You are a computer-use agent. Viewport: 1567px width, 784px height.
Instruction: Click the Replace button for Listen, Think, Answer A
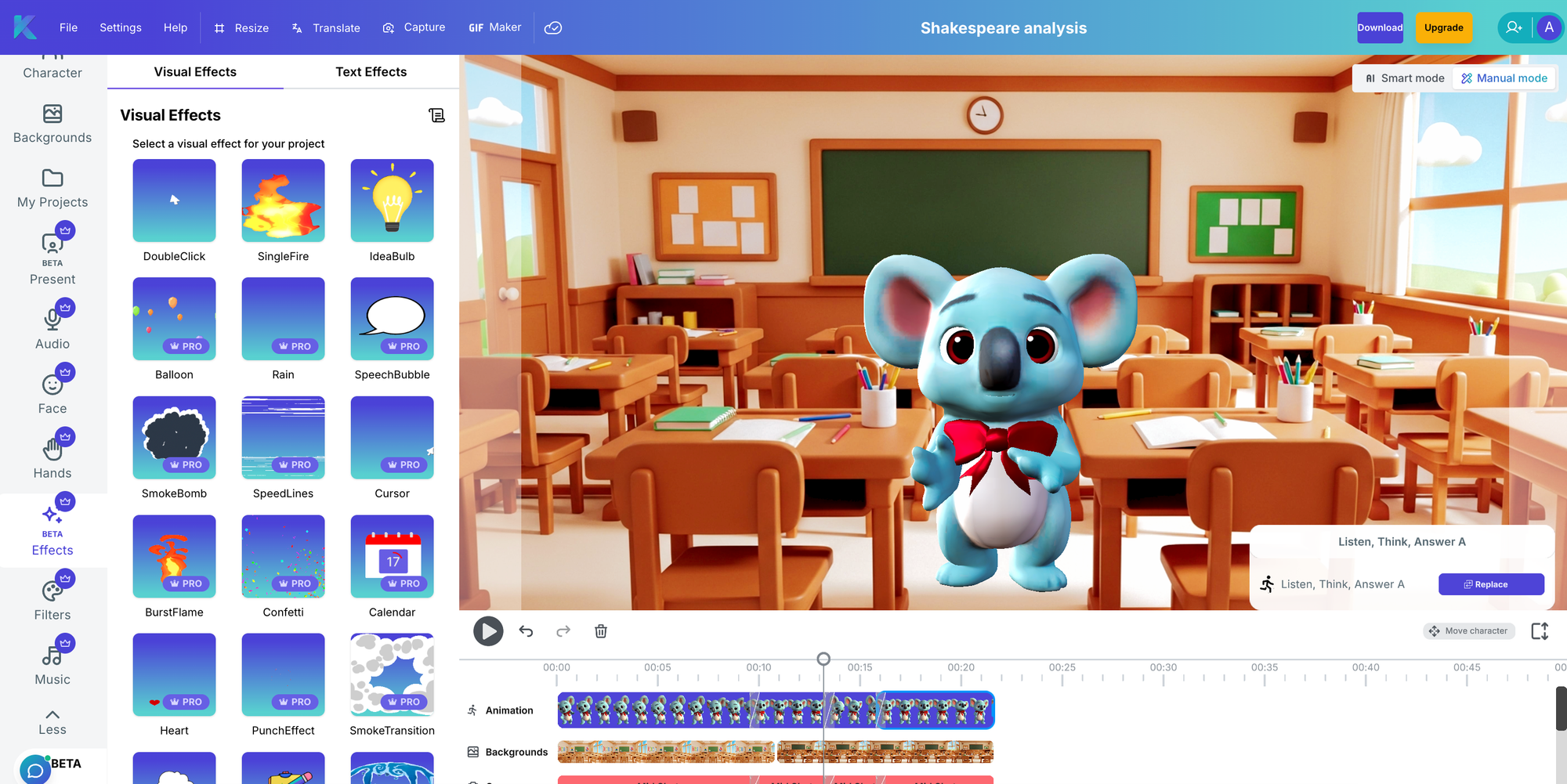(x=1491, y=584)
